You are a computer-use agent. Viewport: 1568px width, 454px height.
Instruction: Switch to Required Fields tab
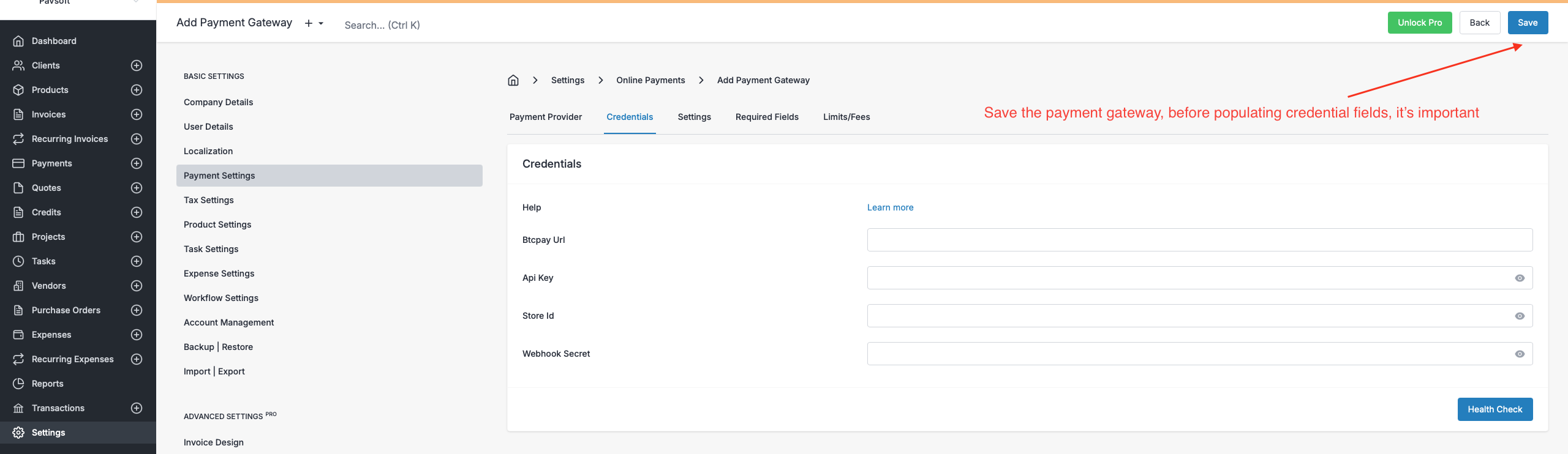tap(767, 117)
